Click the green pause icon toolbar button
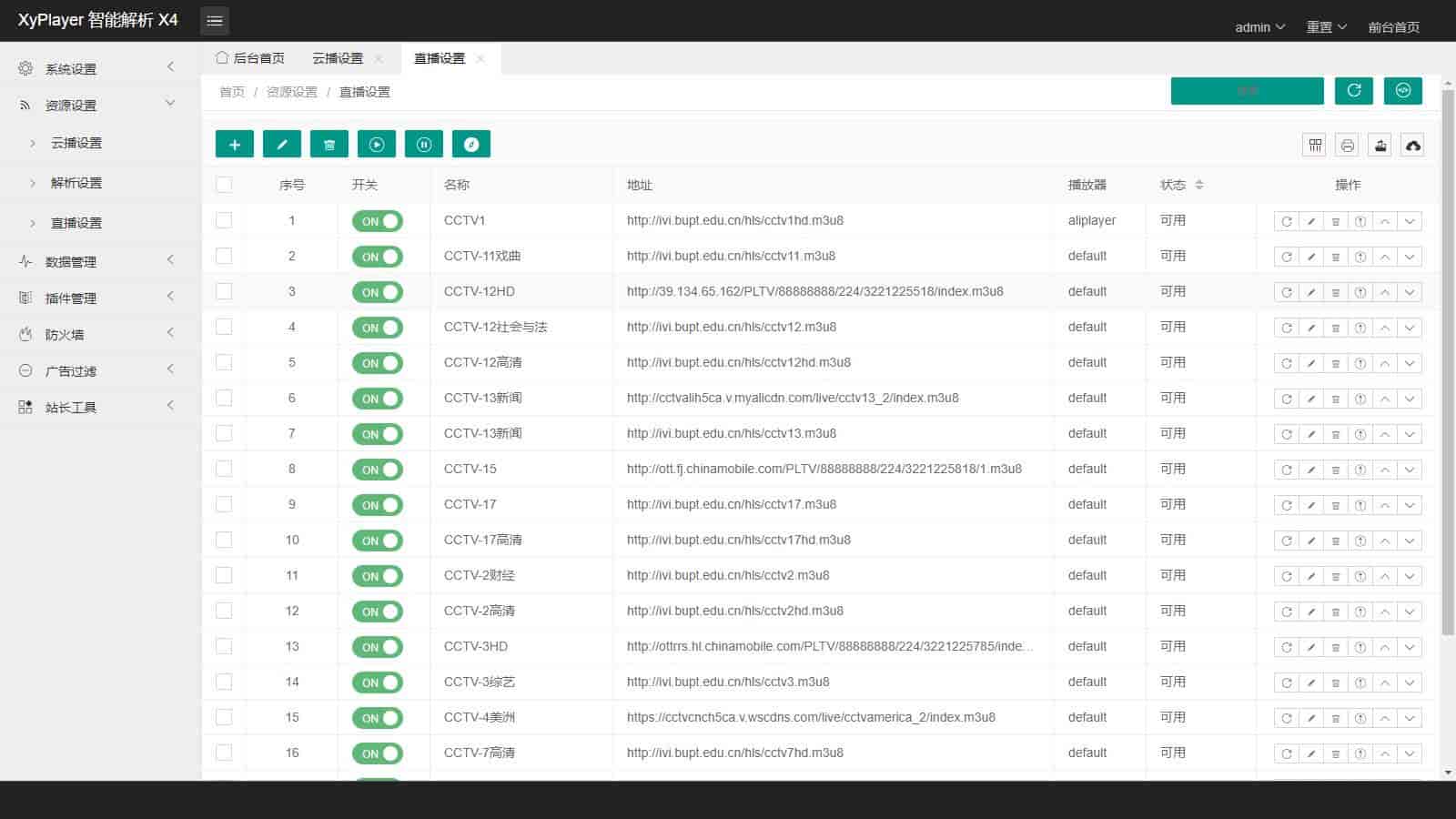This screenshot has height=819, width=1456. pyautogui.click(x=424, y=145)
